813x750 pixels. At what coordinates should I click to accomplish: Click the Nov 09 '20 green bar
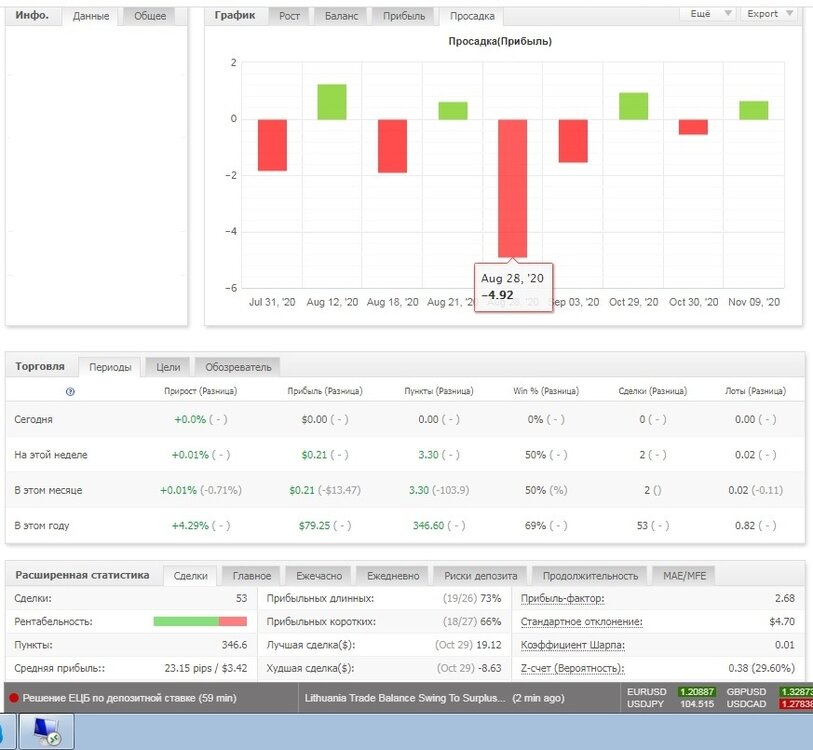[753, 110]
